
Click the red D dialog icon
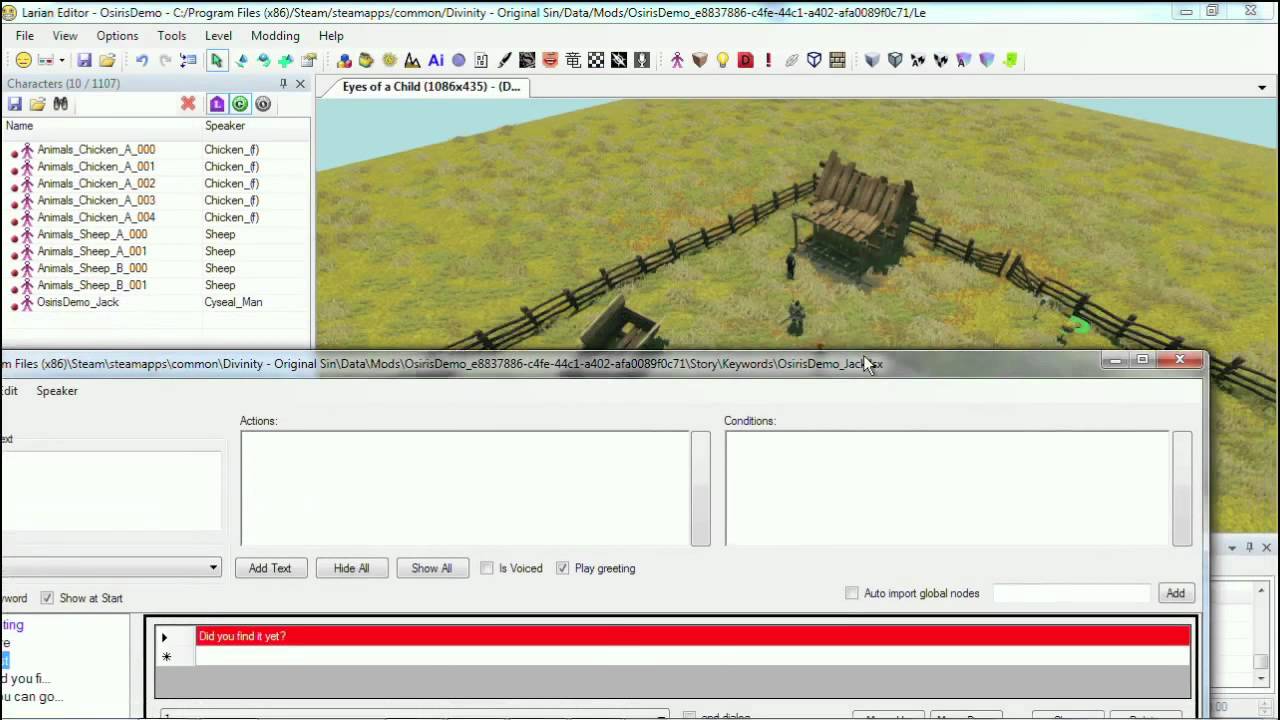click(x=745, y=60)
